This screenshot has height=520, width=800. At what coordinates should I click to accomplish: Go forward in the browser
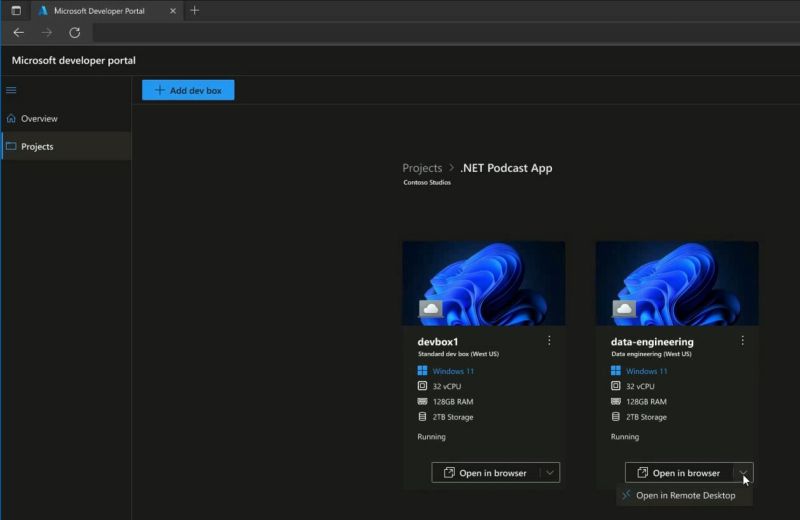(x=47, y=33)
